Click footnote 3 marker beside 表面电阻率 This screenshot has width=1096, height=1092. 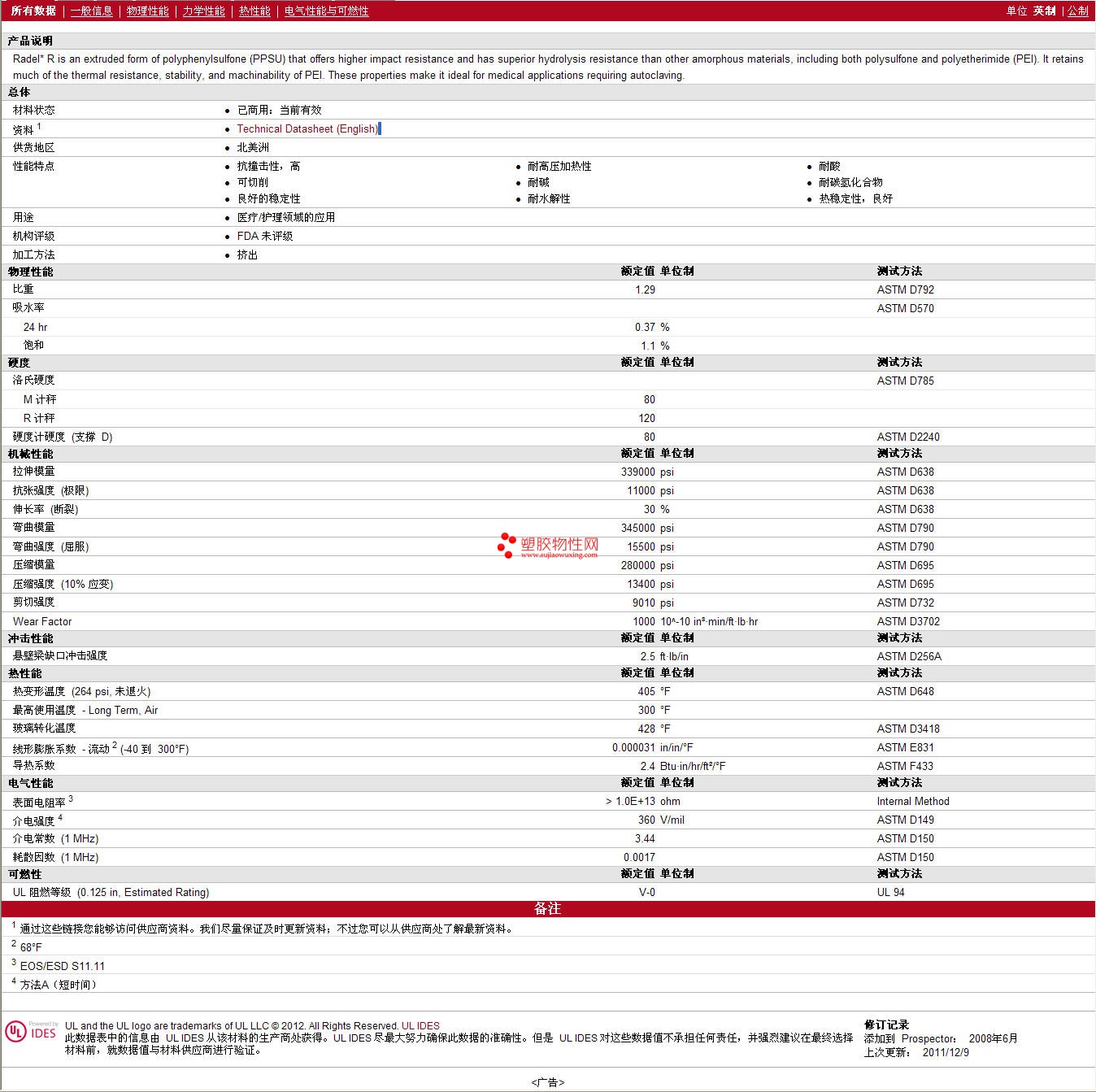[71, 798]
